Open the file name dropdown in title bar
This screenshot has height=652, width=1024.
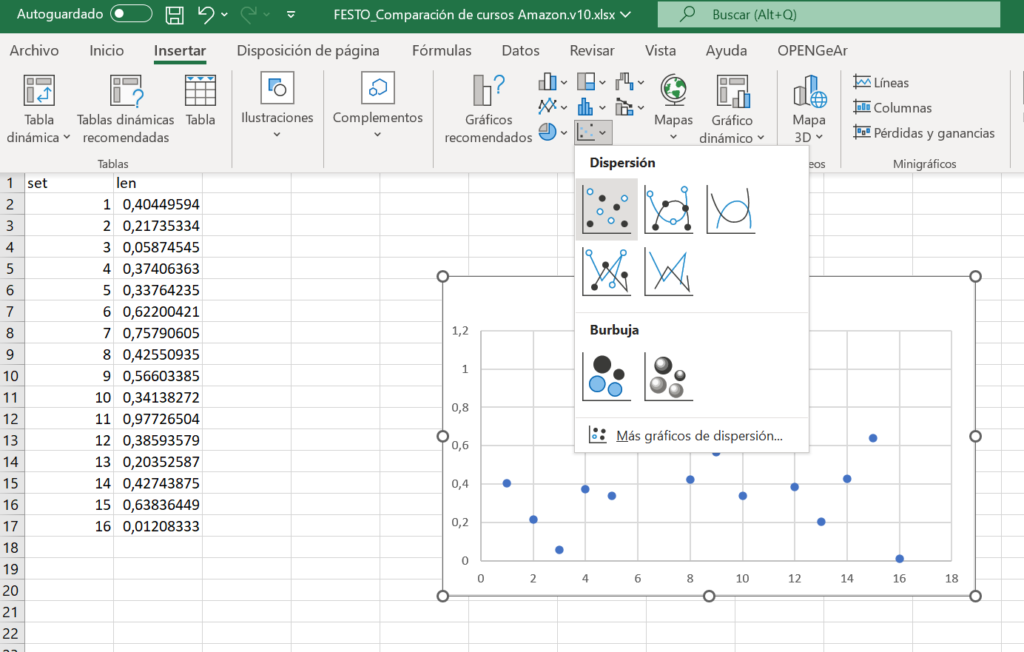[x=626, y=14]
